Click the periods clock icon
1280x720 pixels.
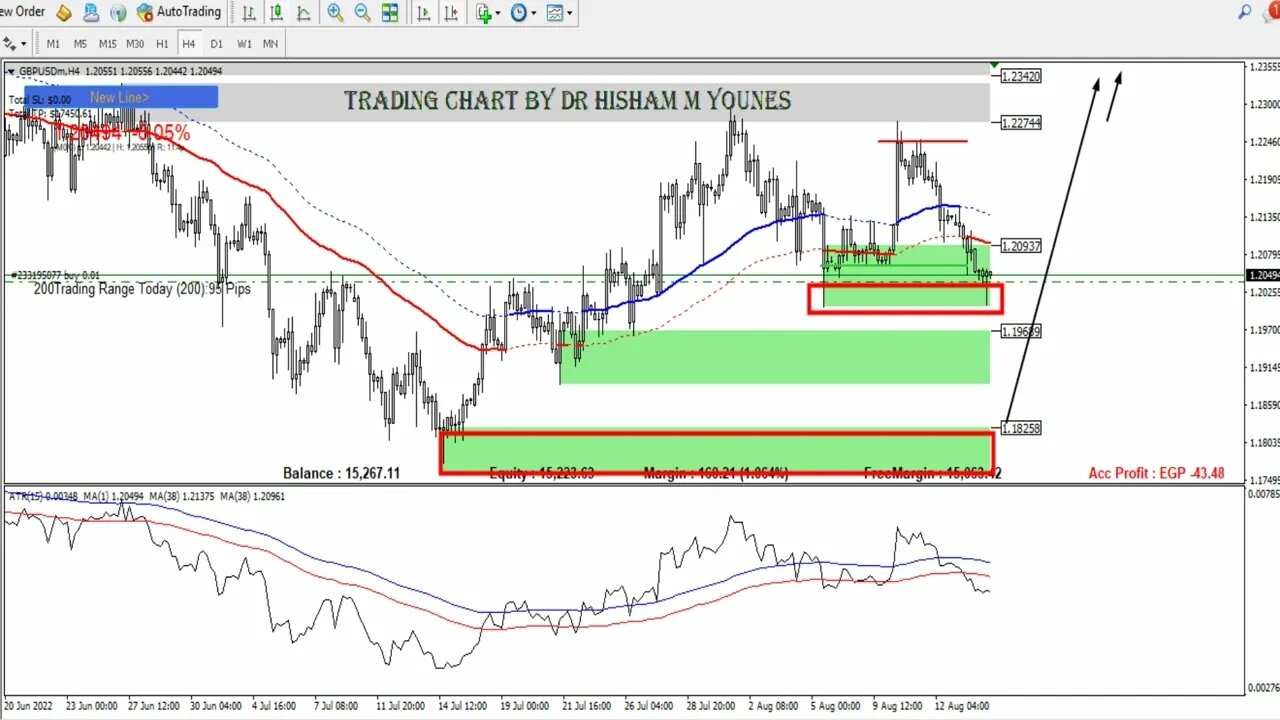tap(519, 13)
